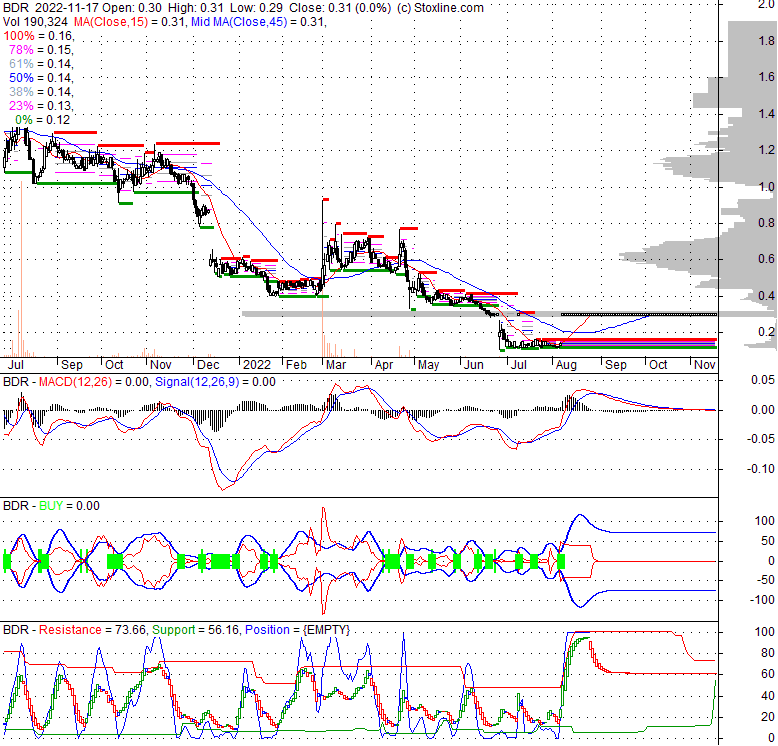Click the '61% = 0.14' Fibonacci level
Screen dimensions: 778x746
[41, 63]
